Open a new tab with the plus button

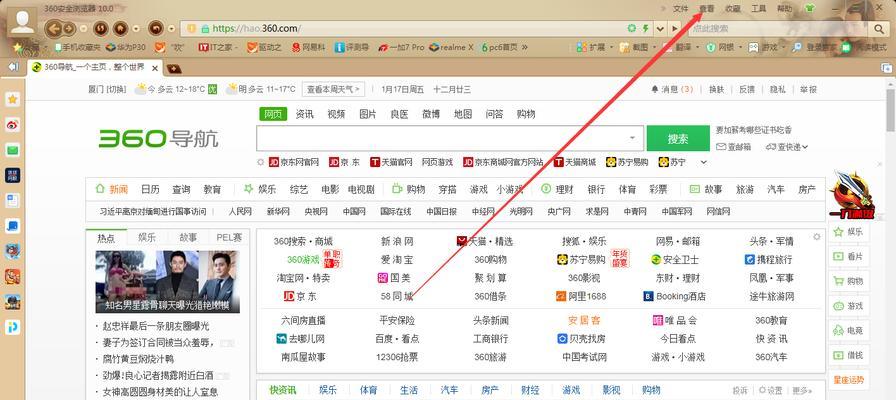click(x=173, y=68)
